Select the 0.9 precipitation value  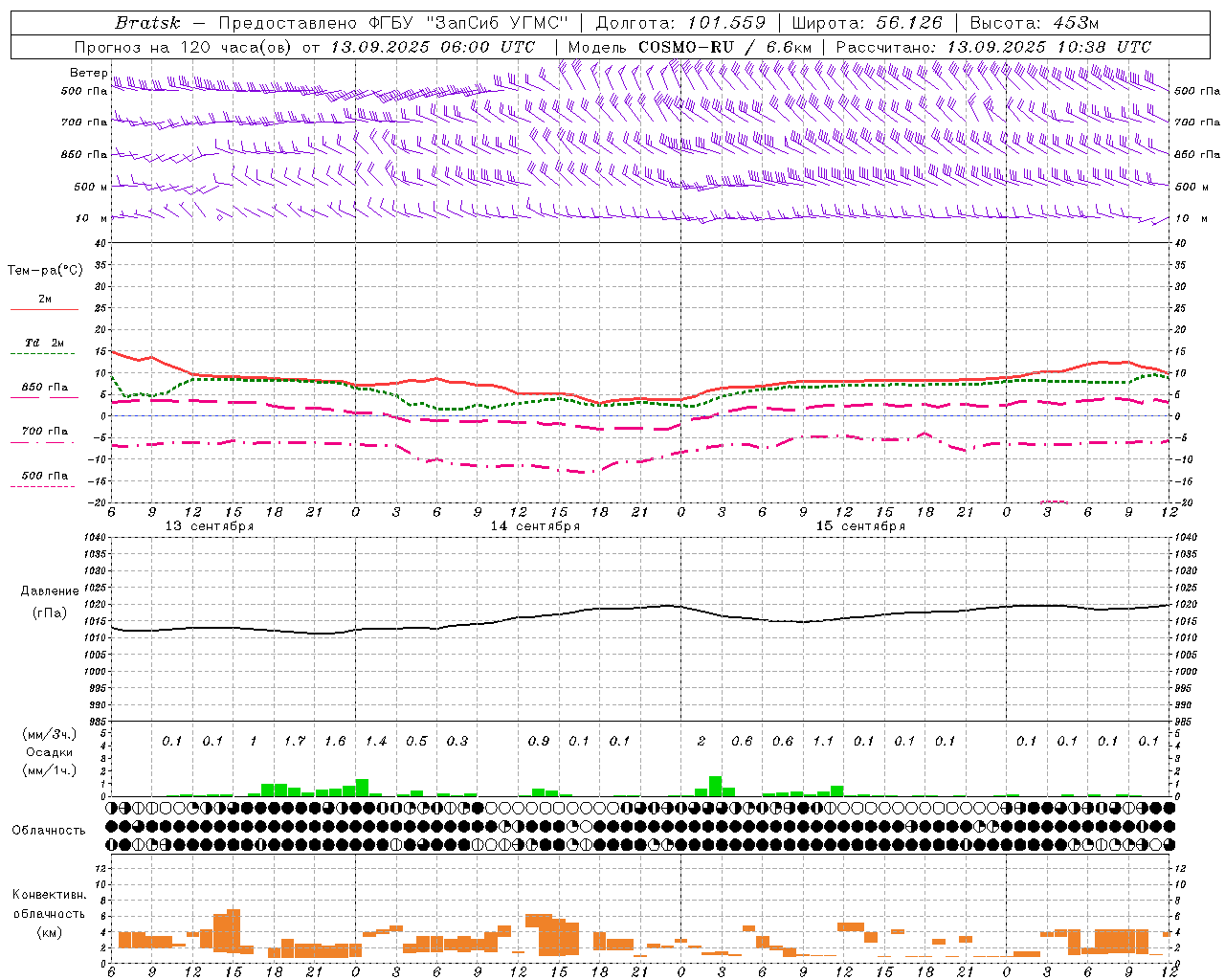539,742
